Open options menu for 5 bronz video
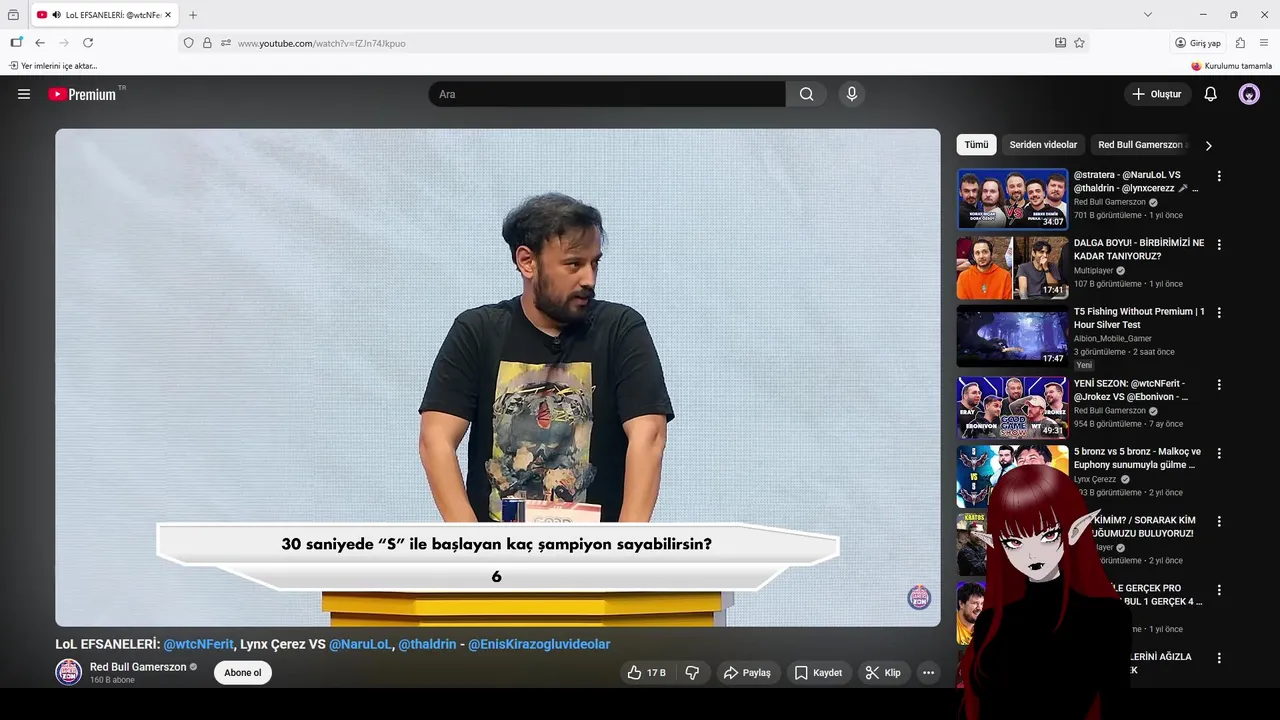Screen dimensions: 1280x720 [x=1219, y=453]
